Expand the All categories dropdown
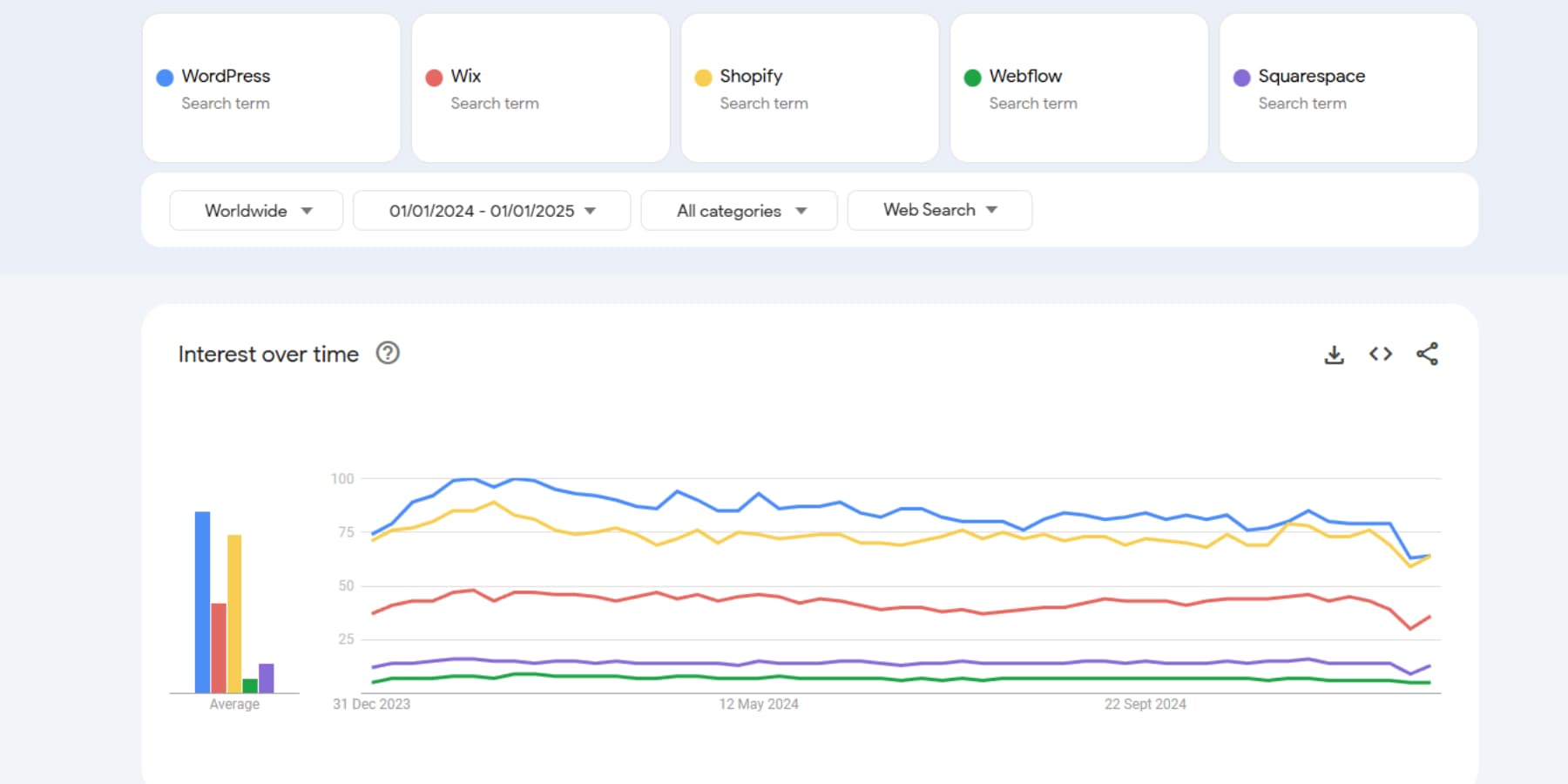The width and height of the screenshot is (1568, 784). (x=739, y=210)
